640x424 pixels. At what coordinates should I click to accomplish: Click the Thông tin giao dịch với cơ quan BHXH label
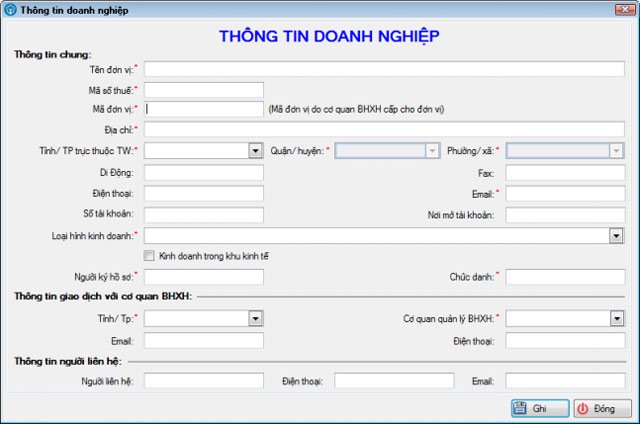pos(103,296)
